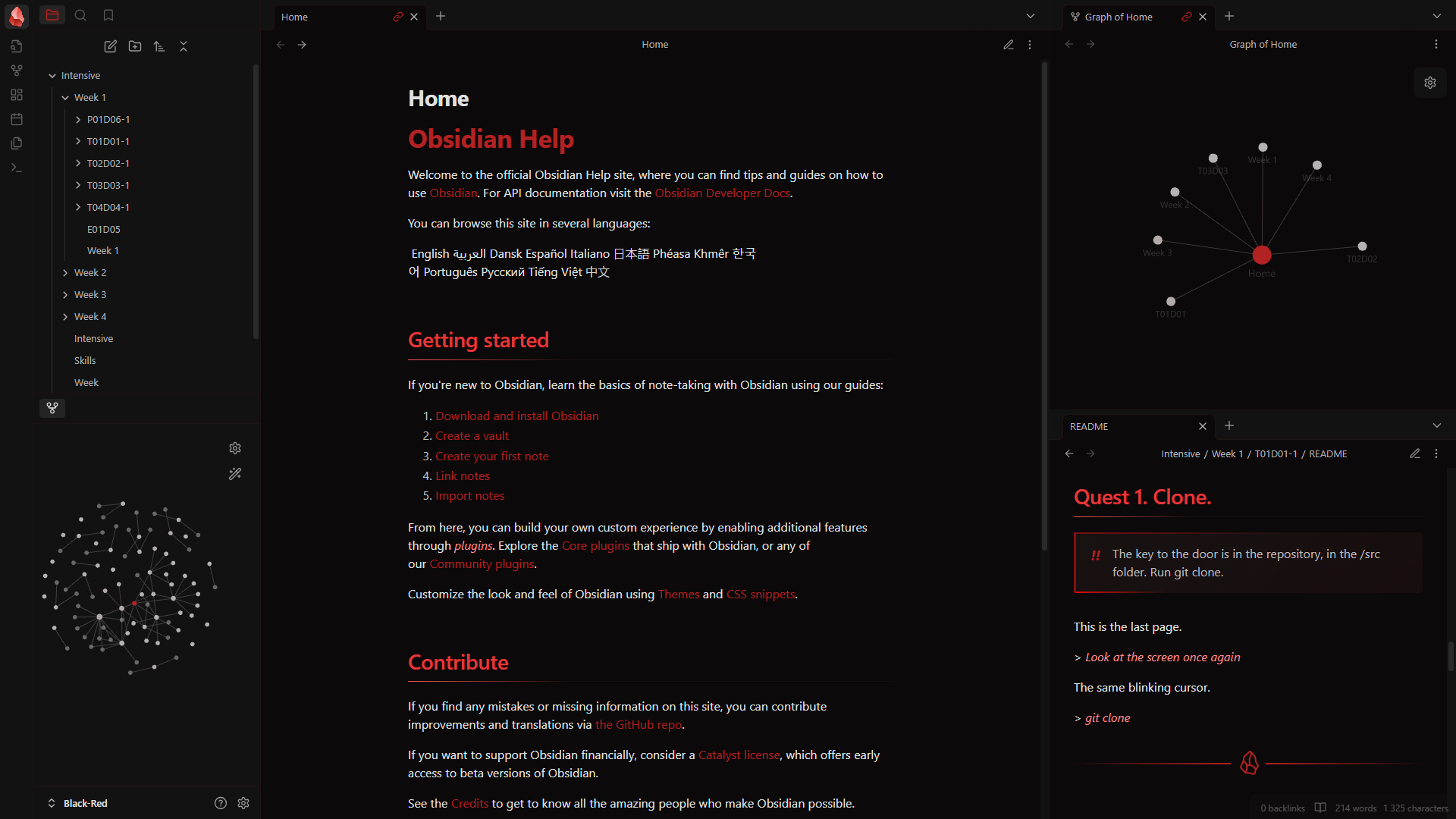This screenshot has height=819, width=1456.
Task: Follow the Catalyst license link
Action: [x=739, y=755]
